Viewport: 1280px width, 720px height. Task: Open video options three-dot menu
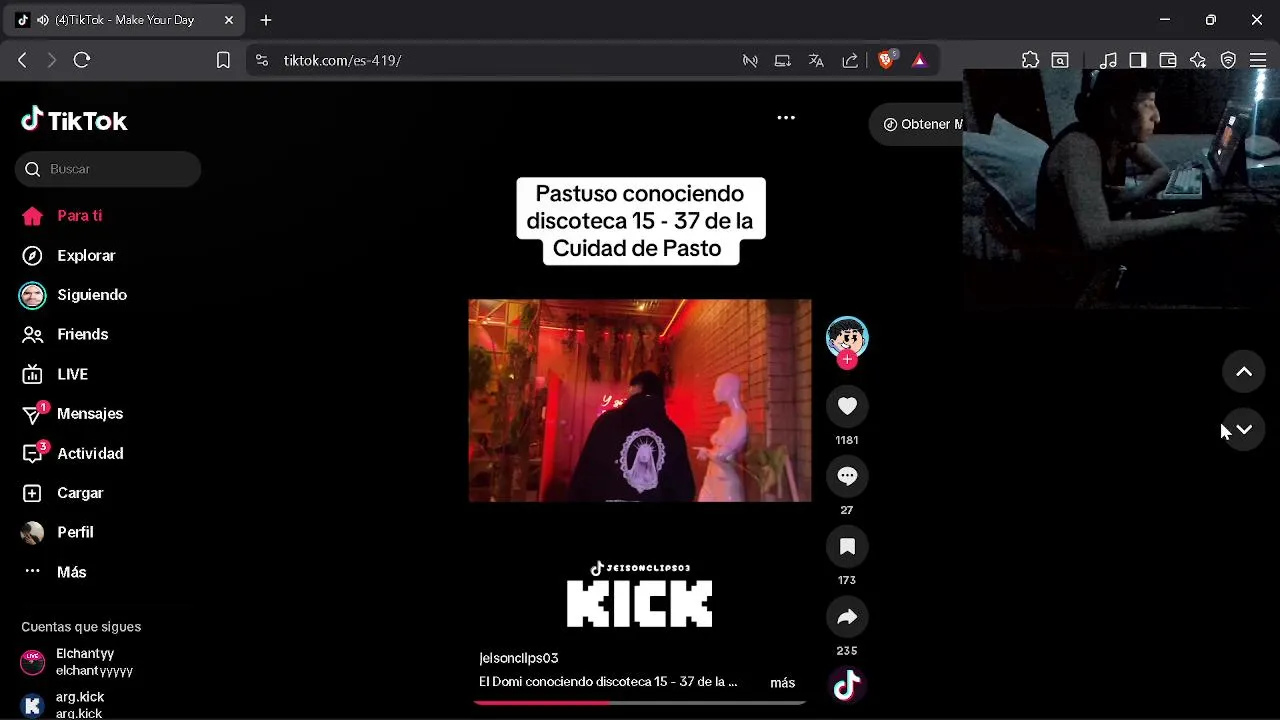pos(786,118)
